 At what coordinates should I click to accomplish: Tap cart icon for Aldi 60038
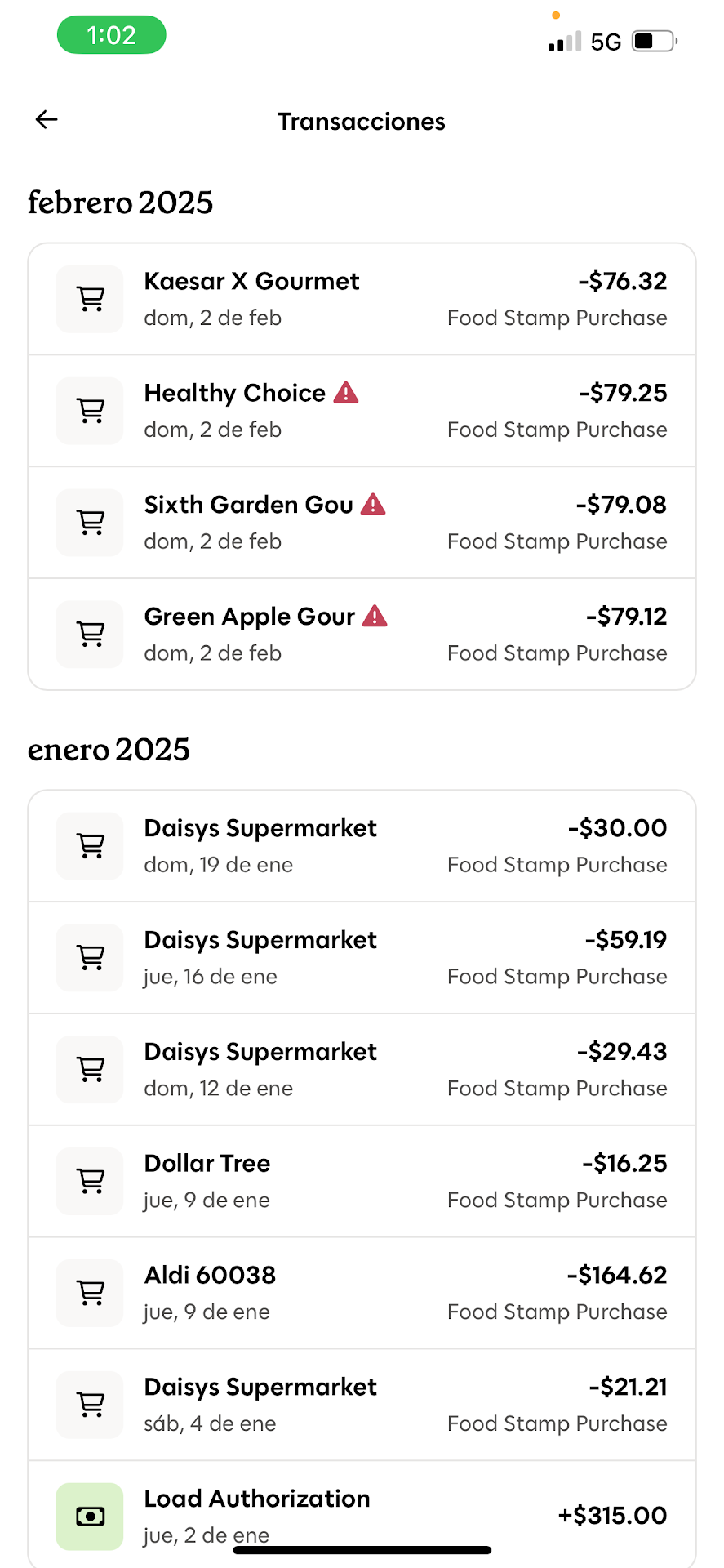pyautogui.click(x=90, y=1293)
